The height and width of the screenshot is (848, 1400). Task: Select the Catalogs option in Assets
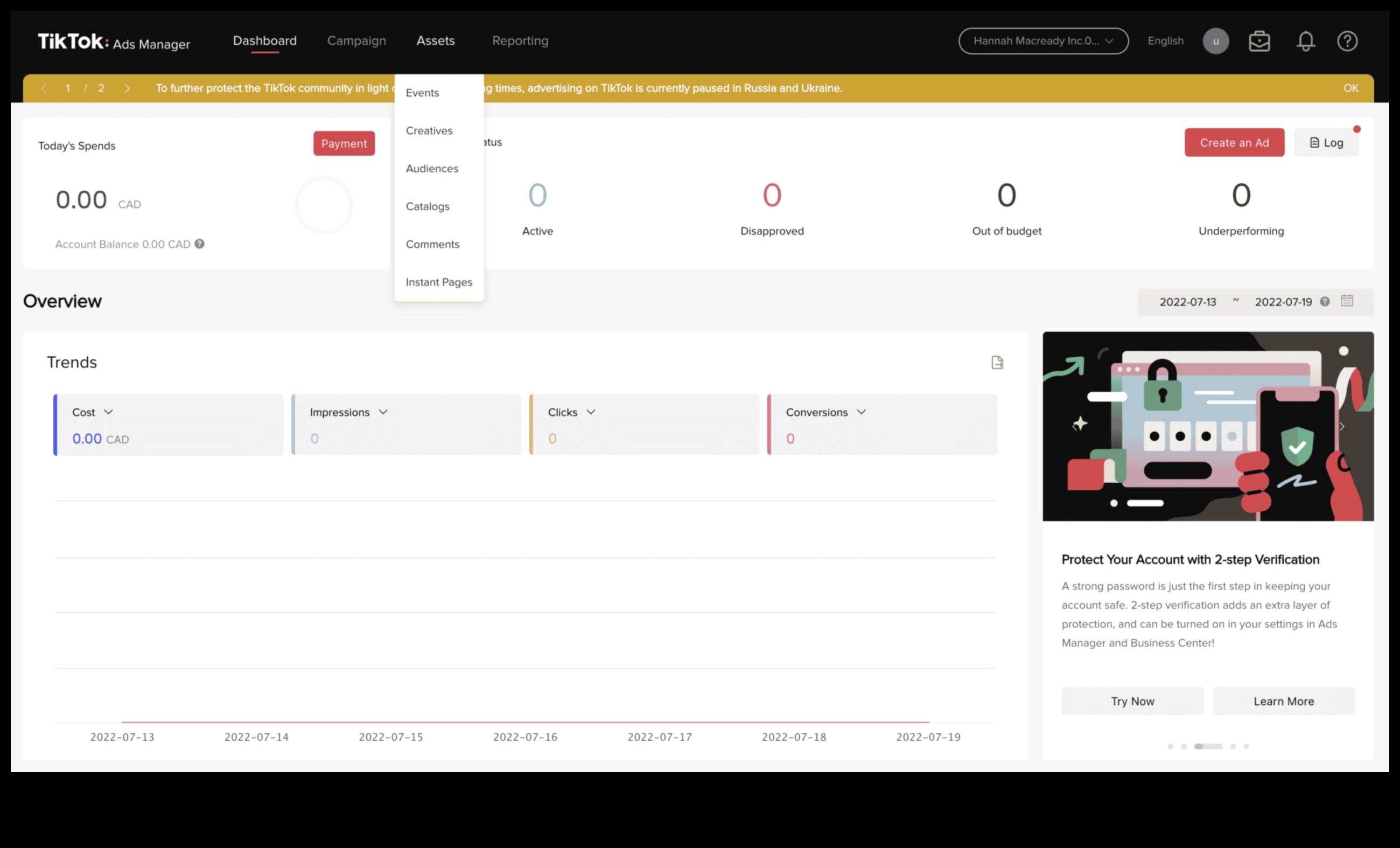[427, 206]
